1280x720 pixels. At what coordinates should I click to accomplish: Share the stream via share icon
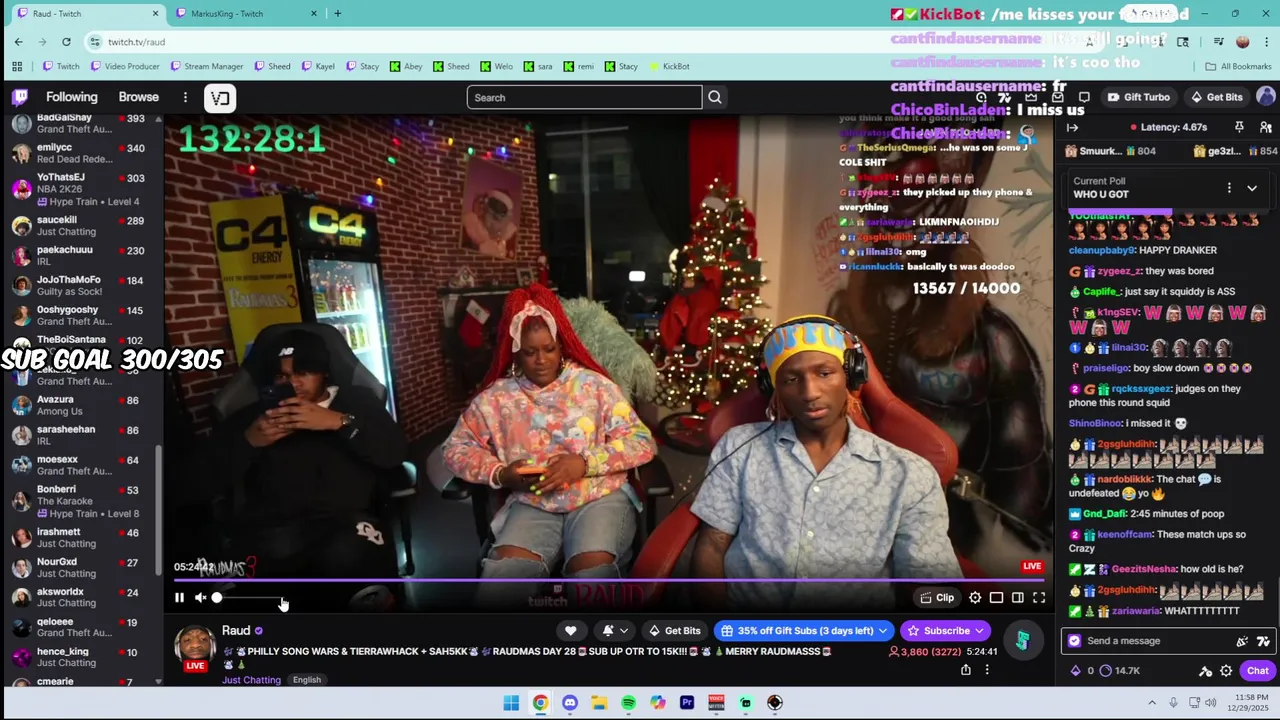click(x=966, y=670)
